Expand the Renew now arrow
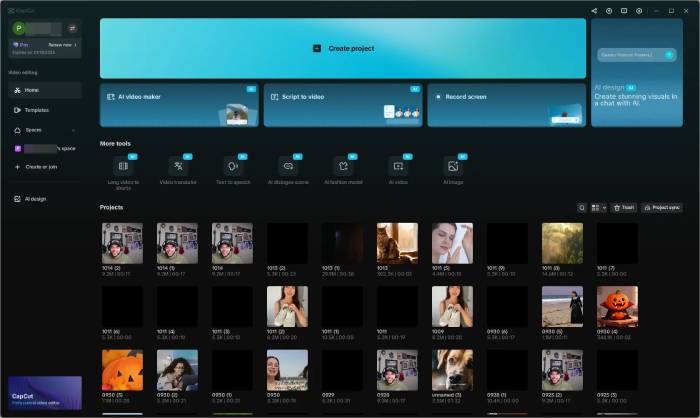The height and width of the screenshot is (418, 700). (75, 45)
